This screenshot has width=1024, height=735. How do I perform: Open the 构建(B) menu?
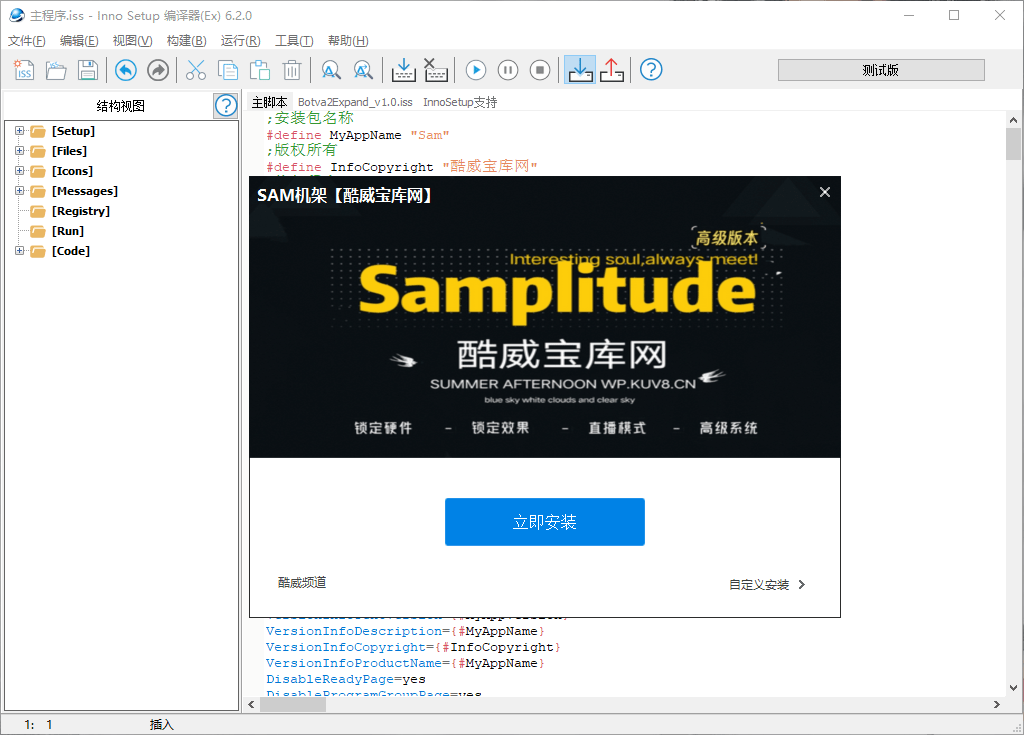187,41
